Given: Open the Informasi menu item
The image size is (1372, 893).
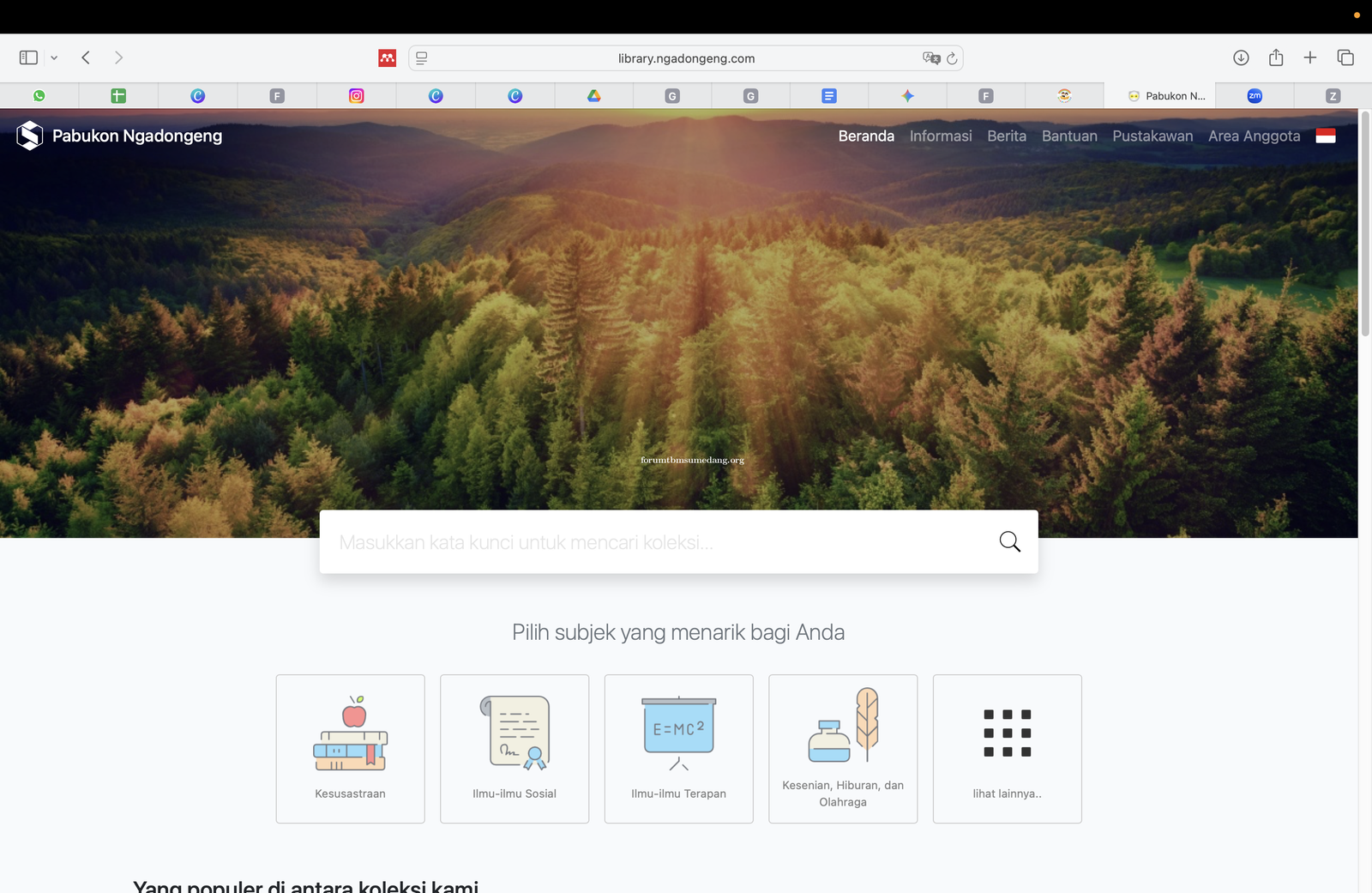Looking at the screenshot, I should coord(940,136).
